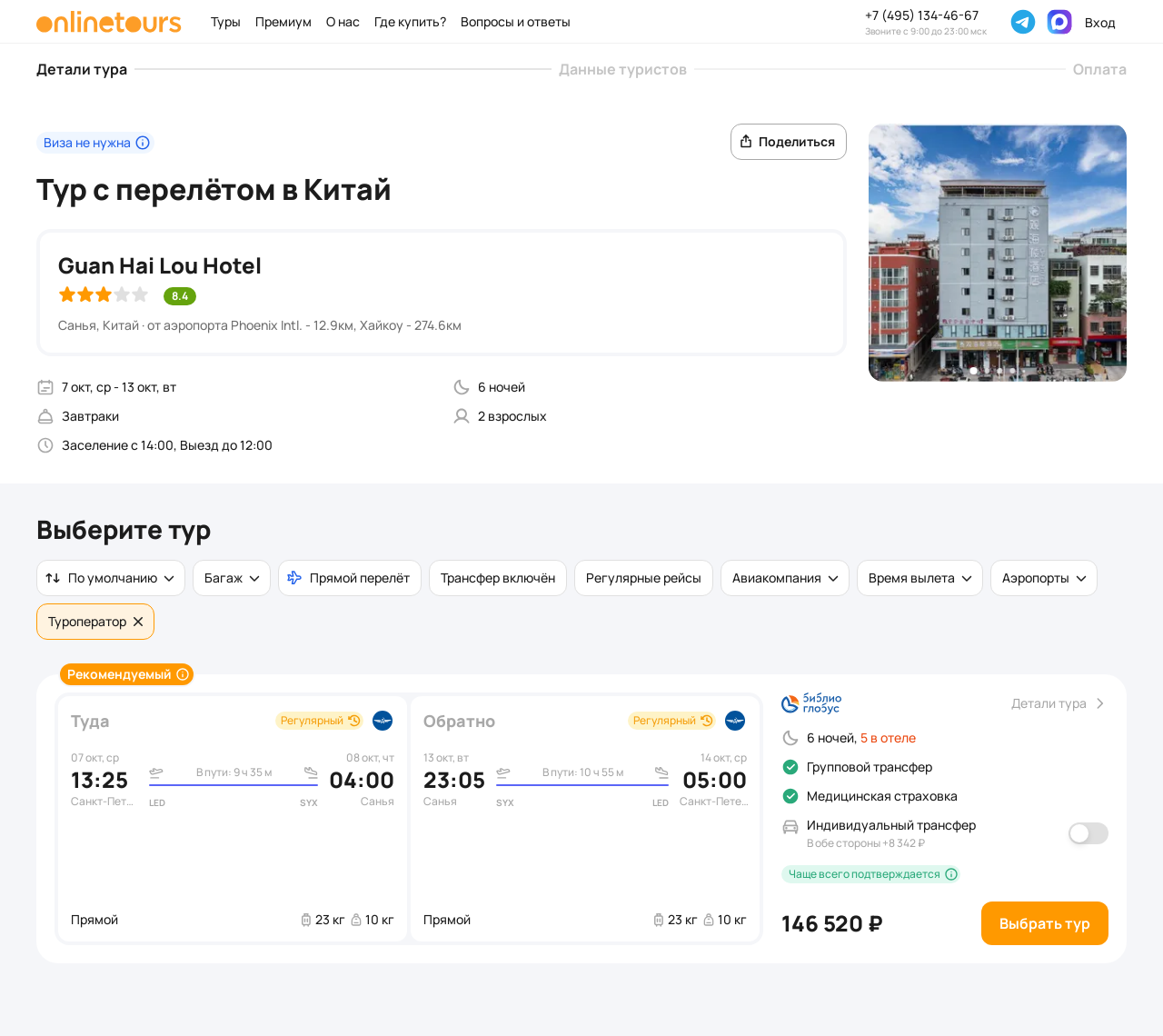Open the Telegram channel icon
Image resolution: width=1163 pixels, height=1036 pixels.
(x=1023, y=22)
